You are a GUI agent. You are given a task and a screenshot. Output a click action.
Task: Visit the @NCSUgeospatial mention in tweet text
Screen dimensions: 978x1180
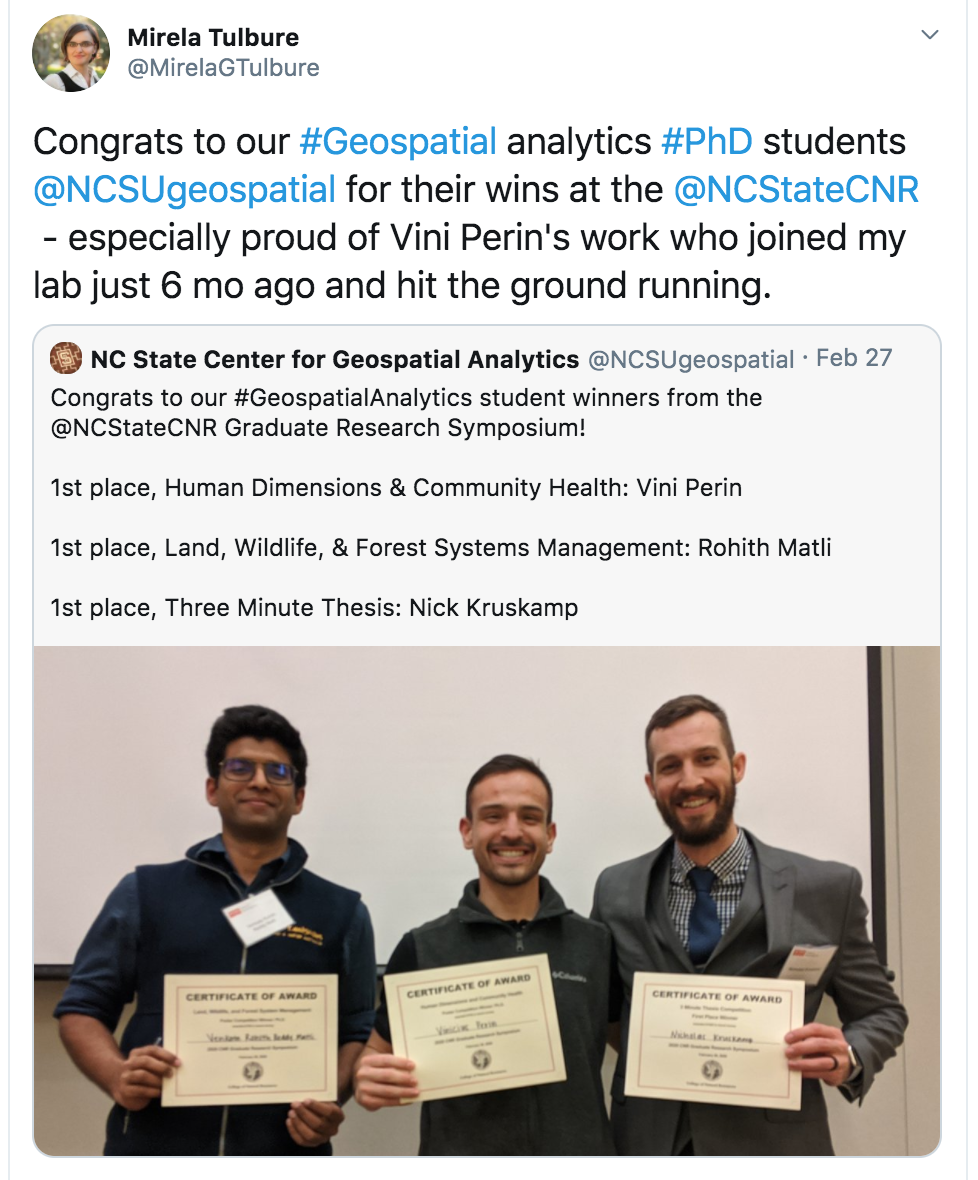184,190
